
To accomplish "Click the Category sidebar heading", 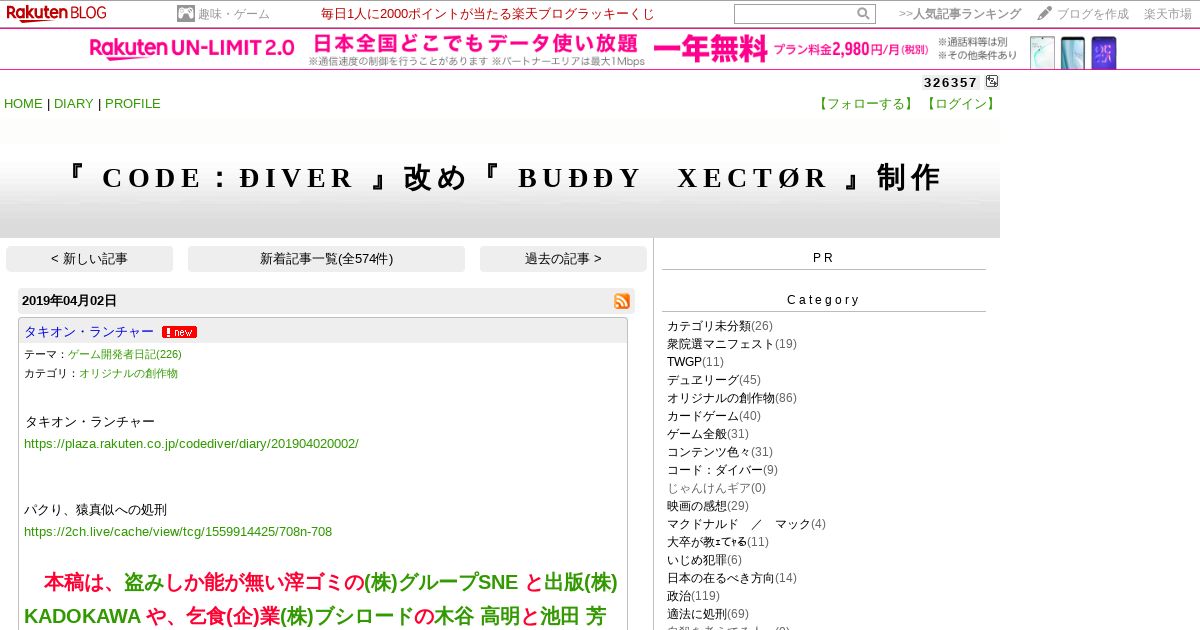I will (823, 300).
